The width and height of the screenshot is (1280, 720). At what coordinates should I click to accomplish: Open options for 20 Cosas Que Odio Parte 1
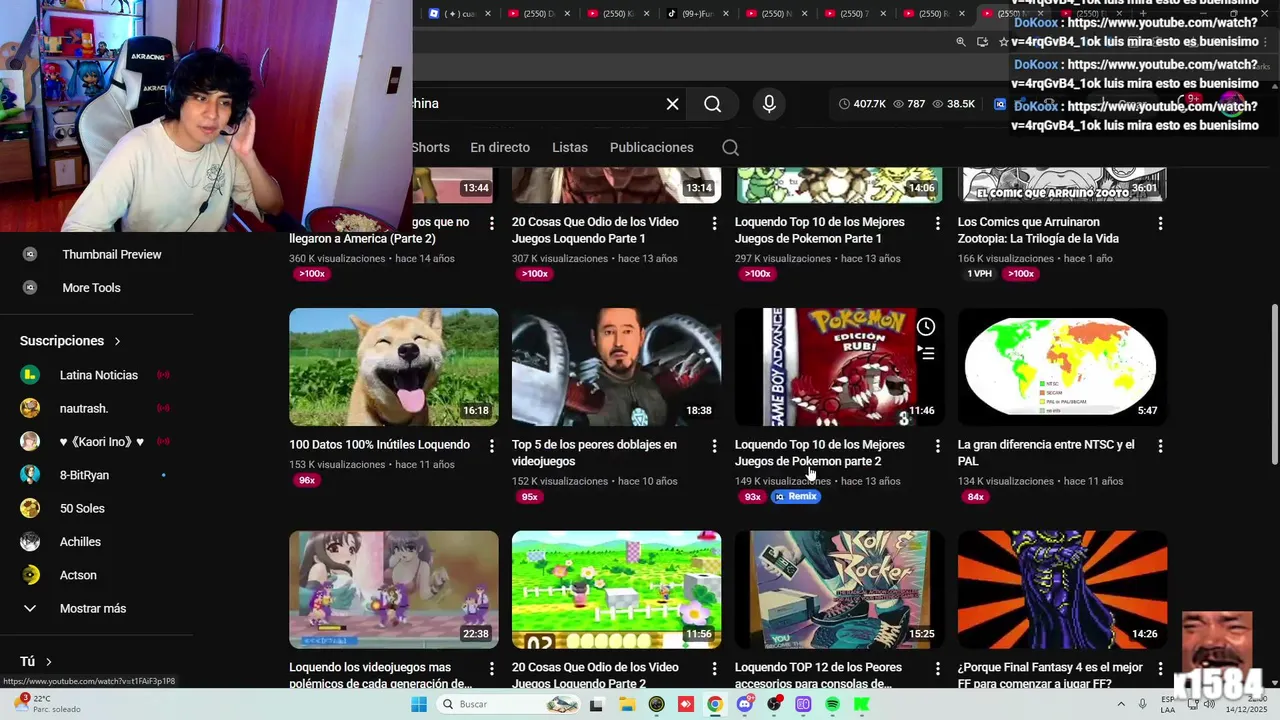coord(714,223)
